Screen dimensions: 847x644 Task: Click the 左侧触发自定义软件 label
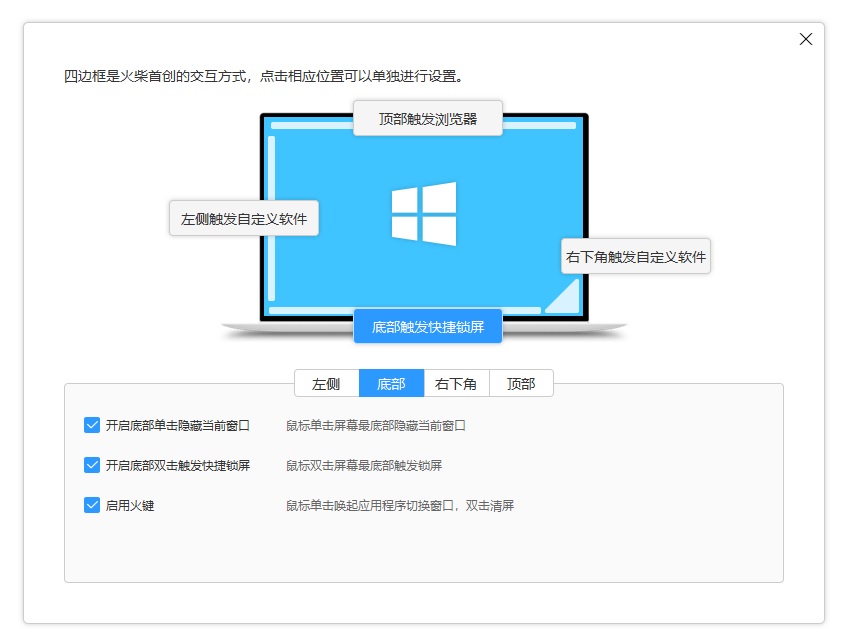[244, 217]
